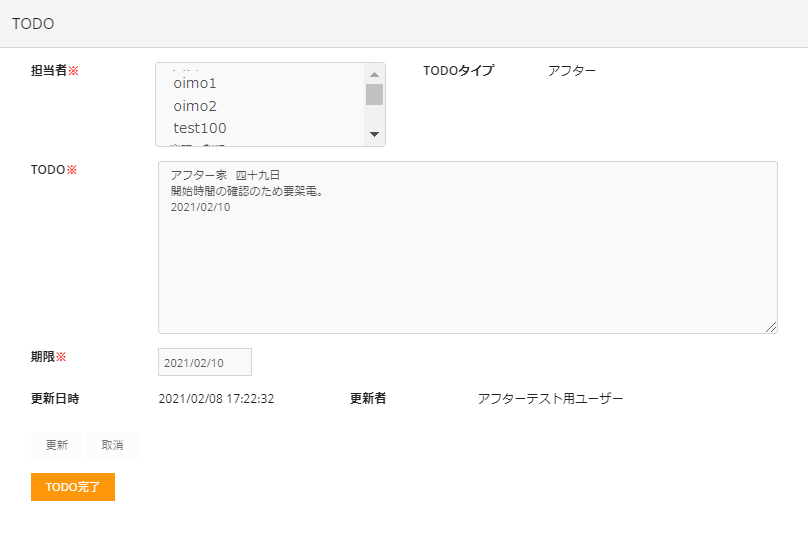
Task: Click the scroll-down arrow in the 担当者 list
Action: [x=375, y=134]
